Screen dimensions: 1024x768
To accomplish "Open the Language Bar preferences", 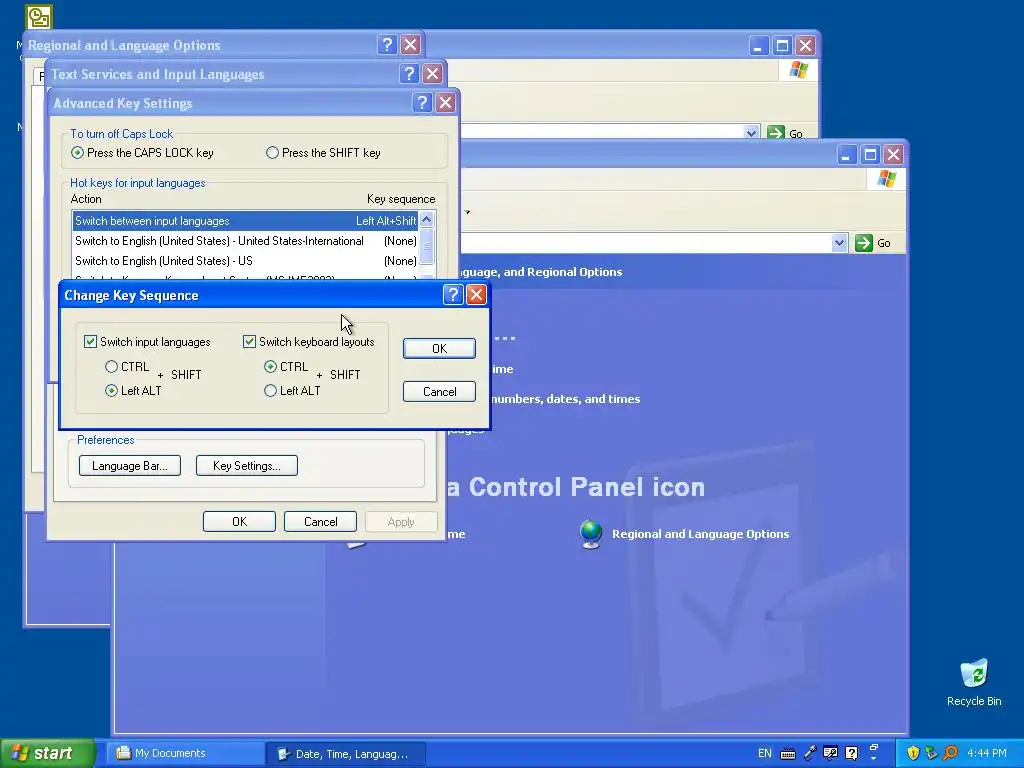I will 129,466.
